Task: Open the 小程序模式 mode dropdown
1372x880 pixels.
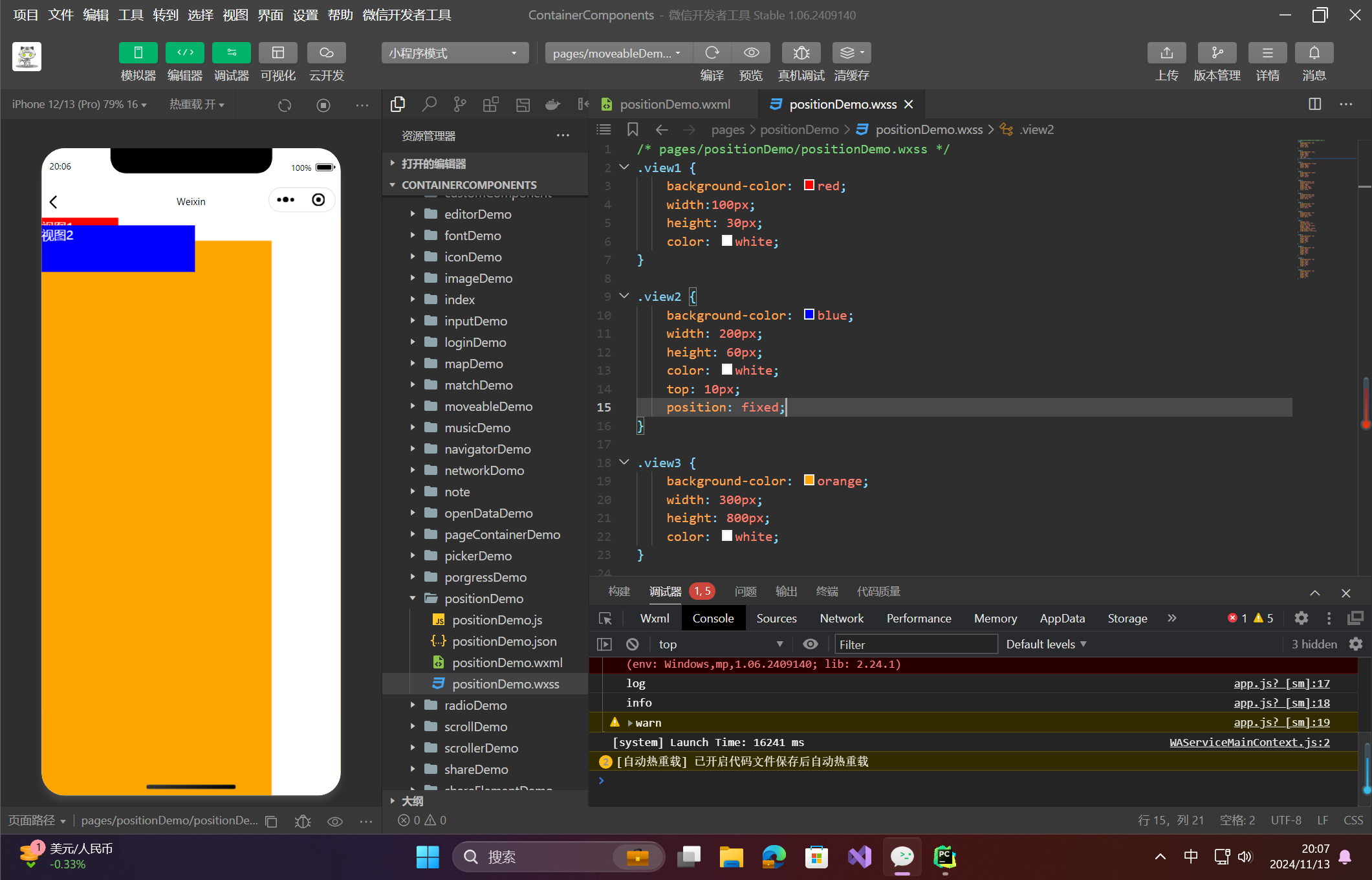Action: [454, 53]
